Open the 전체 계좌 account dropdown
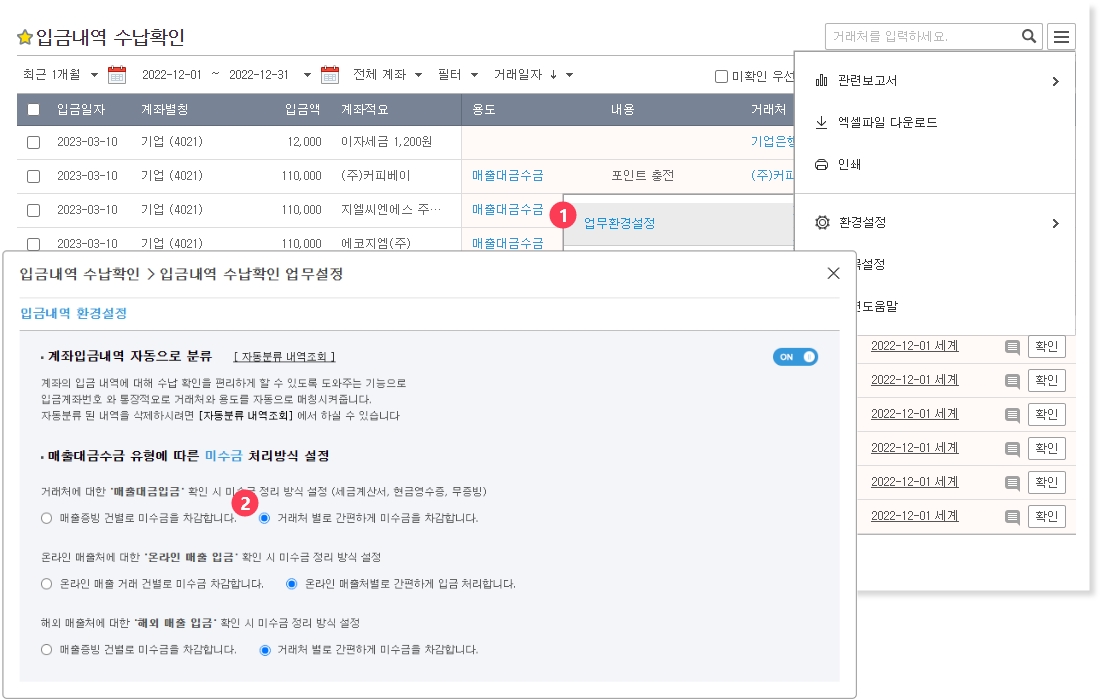1102x700 pixels. (x=387, y=75)
